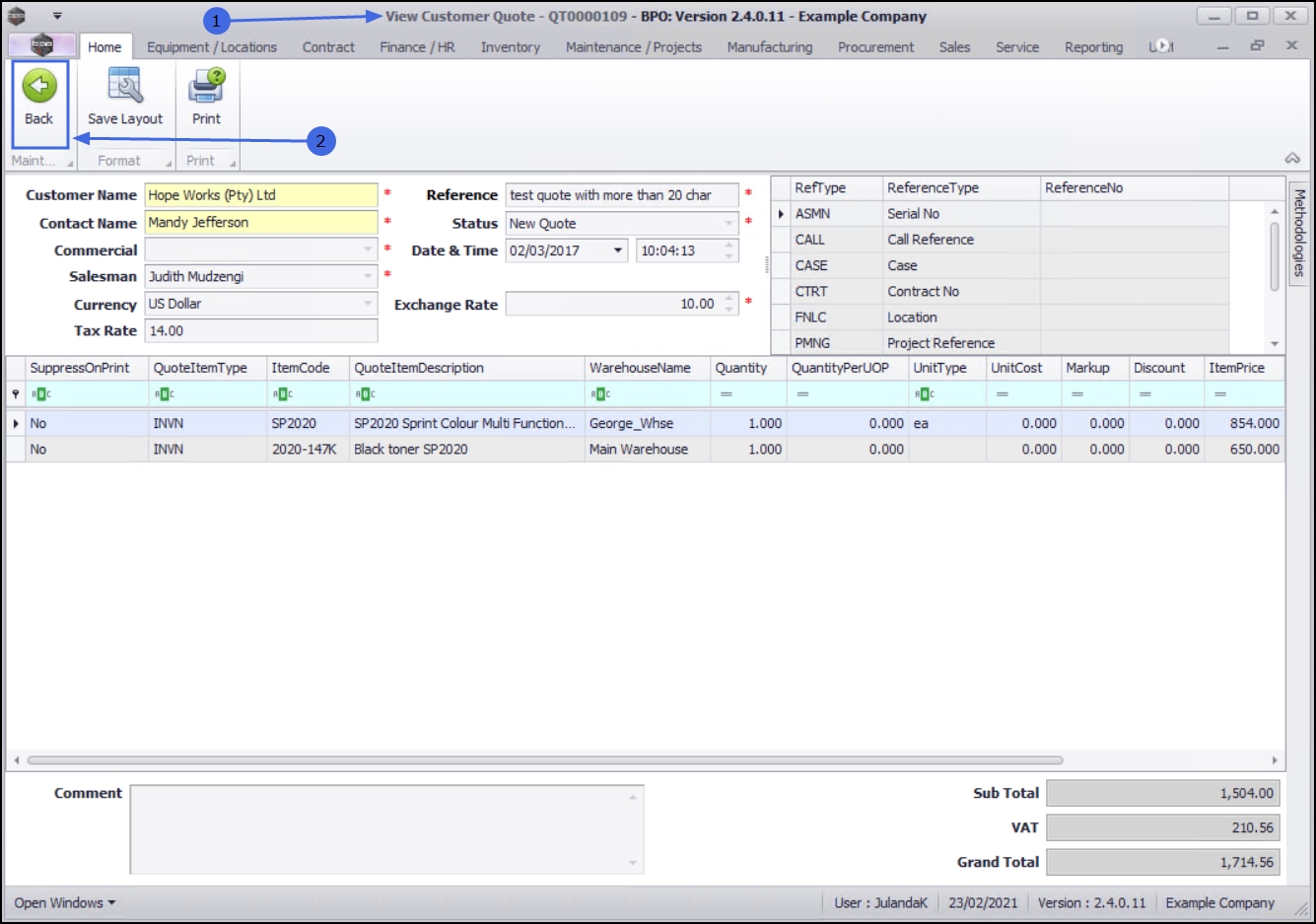1316x924 pixels.
Task: Open the Maint group dialog launcher
Action: pyautogui.click(x=70, y=163)
